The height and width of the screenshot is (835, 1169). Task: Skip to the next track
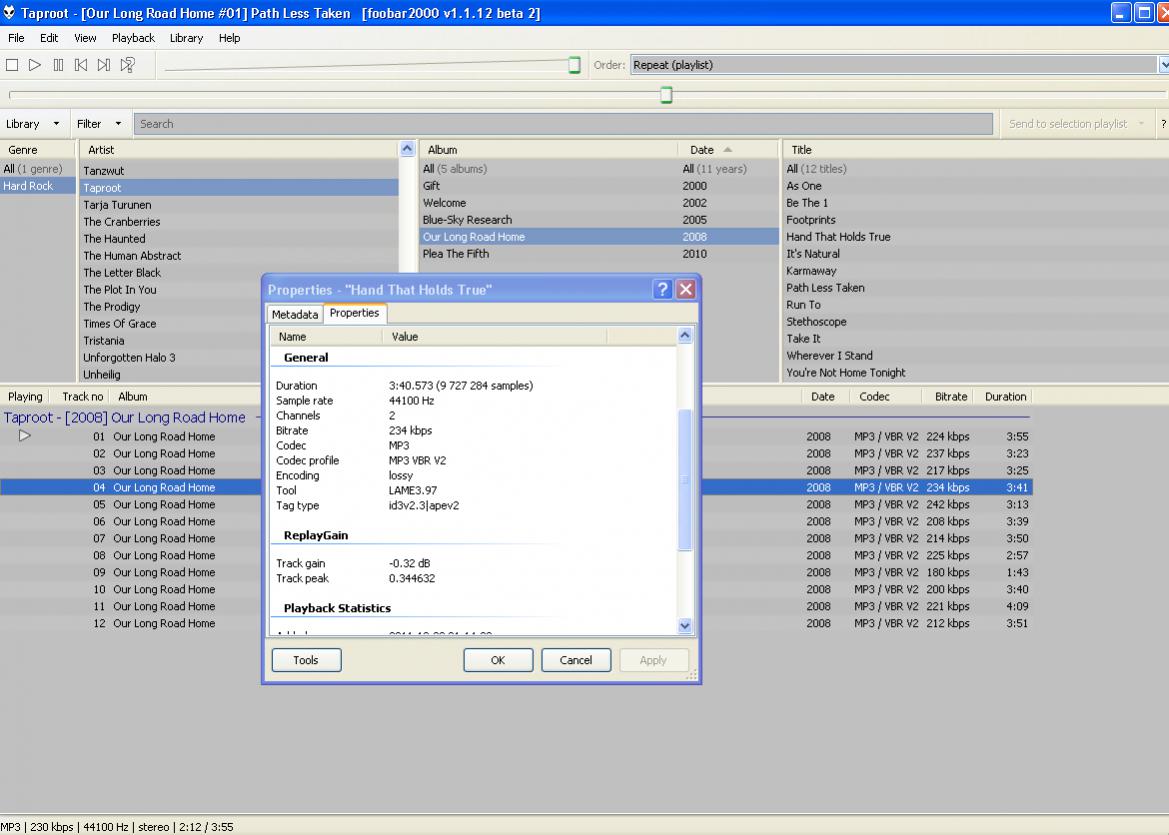[x=104, y=65]
